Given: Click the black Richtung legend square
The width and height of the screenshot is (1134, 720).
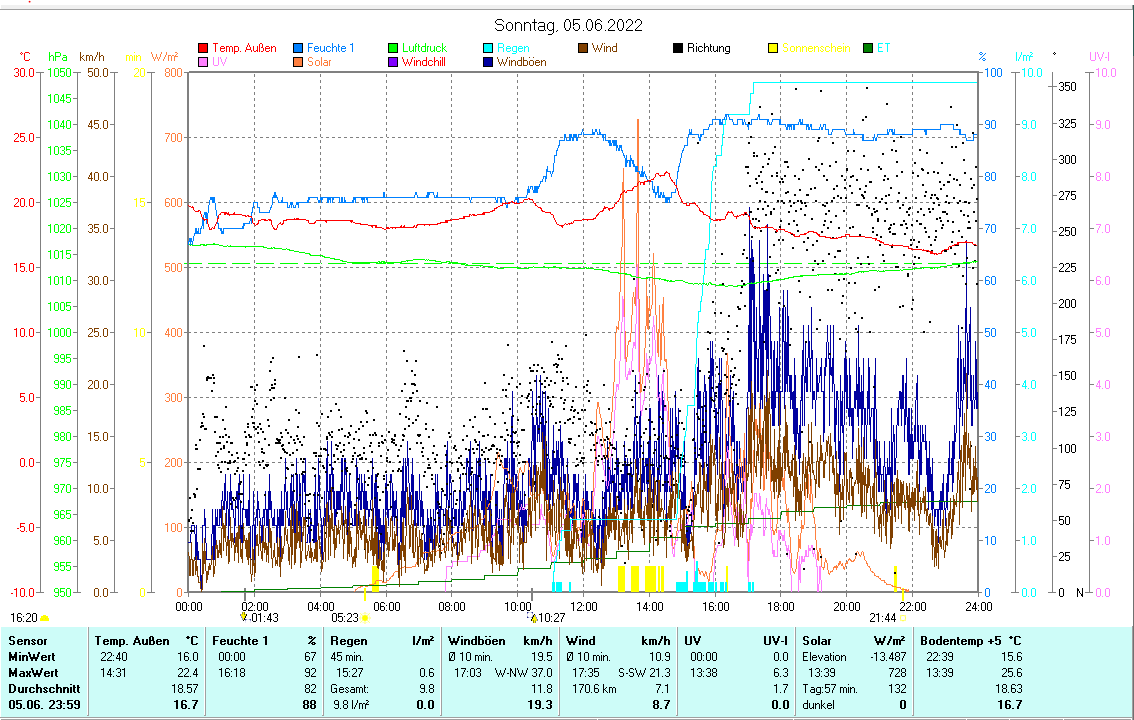Looking at the screenshot, I should 678,48.
